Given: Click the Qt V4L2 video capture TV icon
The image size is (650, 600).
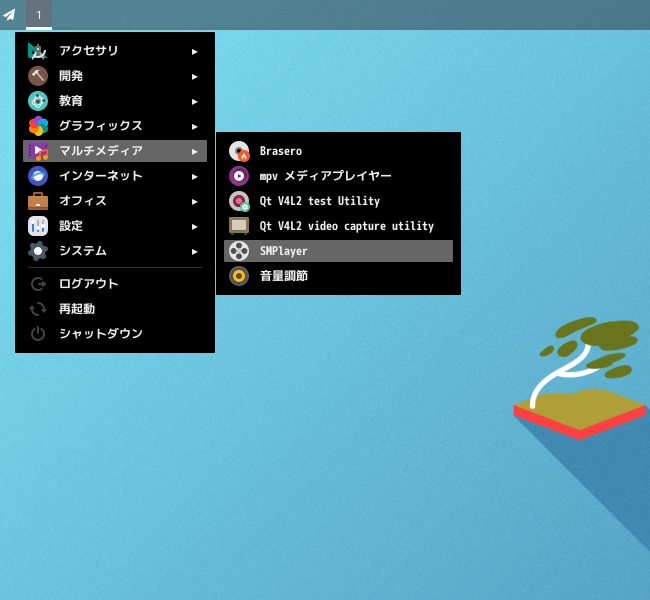Looking at the screenshot, I should [x=239, y=226].
